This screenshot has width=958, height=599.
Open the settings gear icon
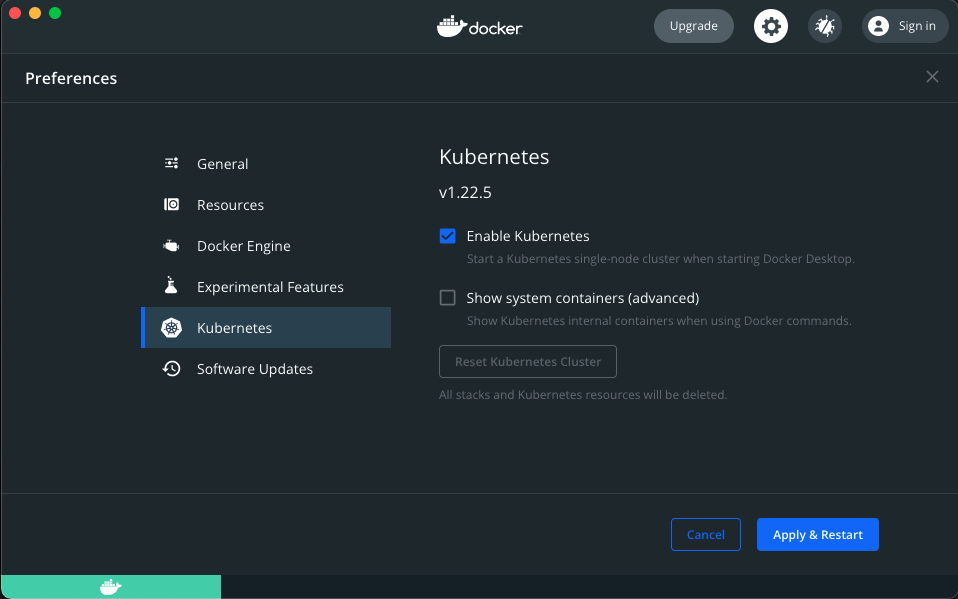pos(770,26)
